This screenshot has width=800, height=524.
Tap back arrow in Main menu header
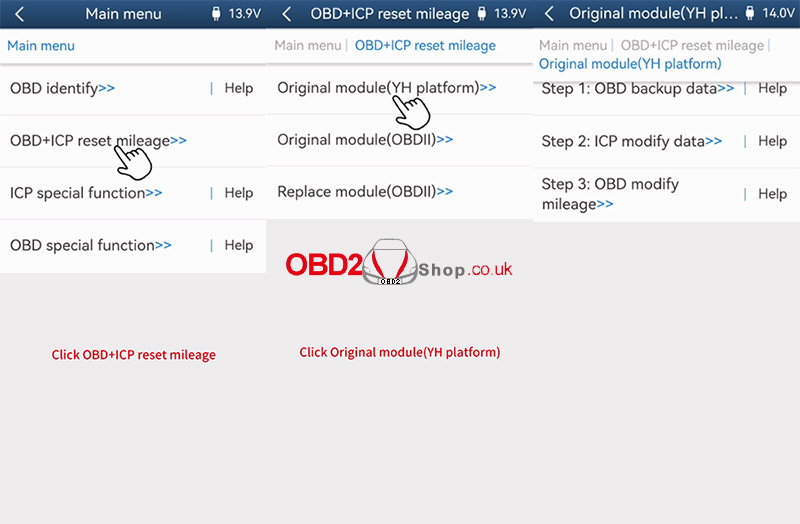[x=18, y=14]
